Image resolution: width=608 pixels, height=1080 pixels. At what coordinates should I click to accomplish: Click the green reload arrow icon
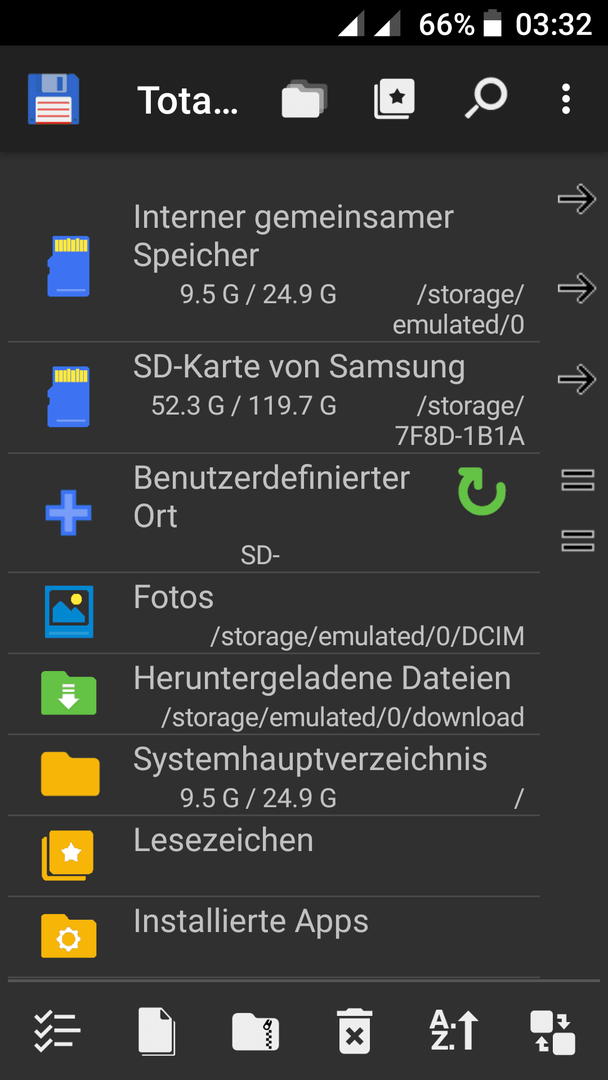pyautogui.click(x=482, y=492)
